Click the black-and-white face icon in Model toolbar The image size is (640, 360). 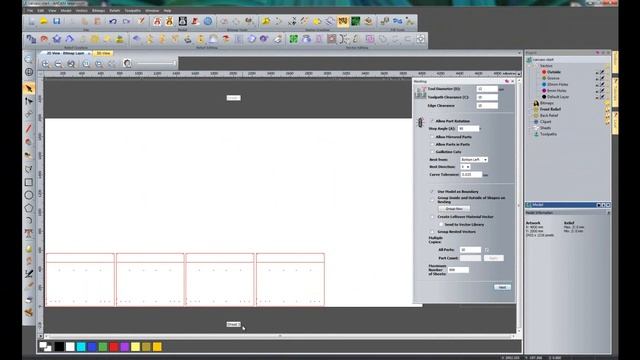click(182, 21)
